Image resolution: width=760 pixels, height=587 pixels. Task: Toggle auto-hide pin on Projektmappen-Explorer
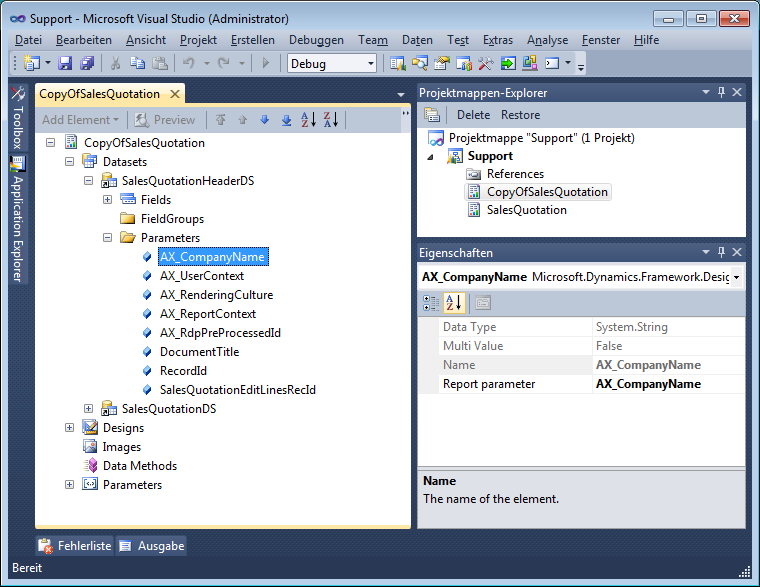click(721, 93)
